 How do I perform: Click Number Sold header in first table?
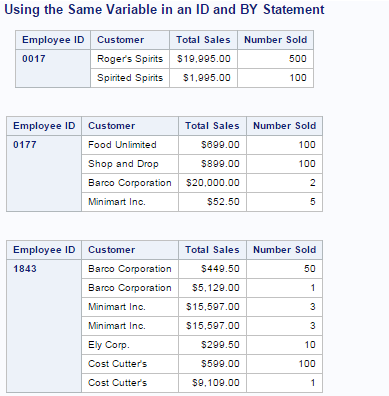pos(276,40)
